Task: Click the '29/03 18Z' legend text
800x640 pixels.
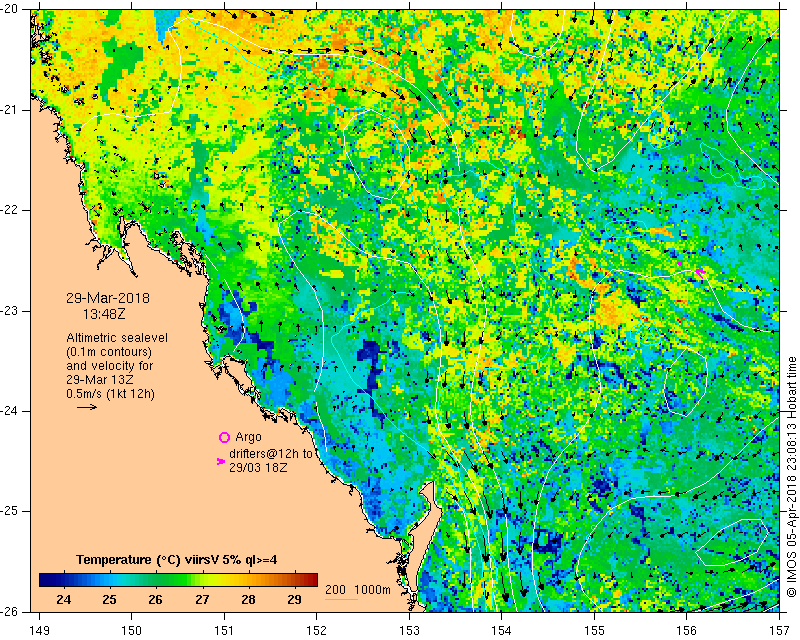Action: click(x=258, y=467)
